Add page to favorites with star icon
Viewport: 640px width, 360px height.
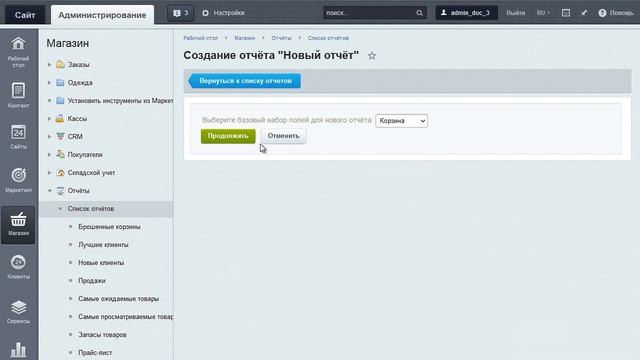pyautogui.click(x=371, y=56)
